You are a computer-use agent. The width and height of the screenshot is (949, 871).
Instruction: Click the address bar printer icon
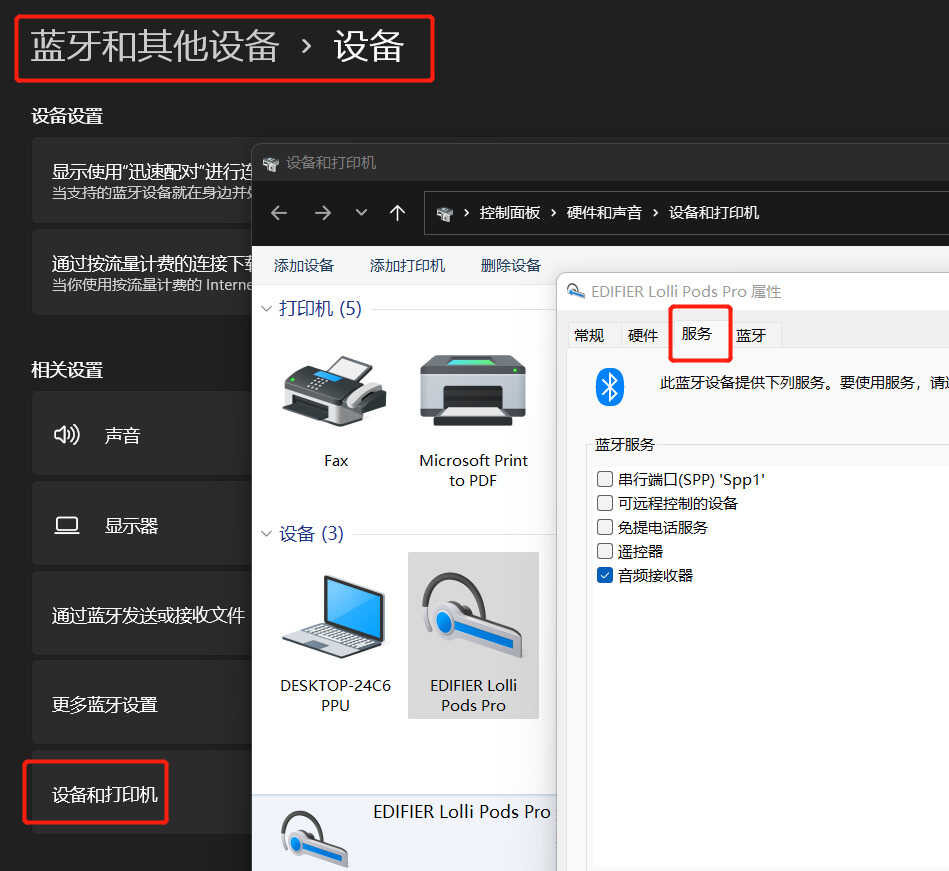[x=445, y=213]
